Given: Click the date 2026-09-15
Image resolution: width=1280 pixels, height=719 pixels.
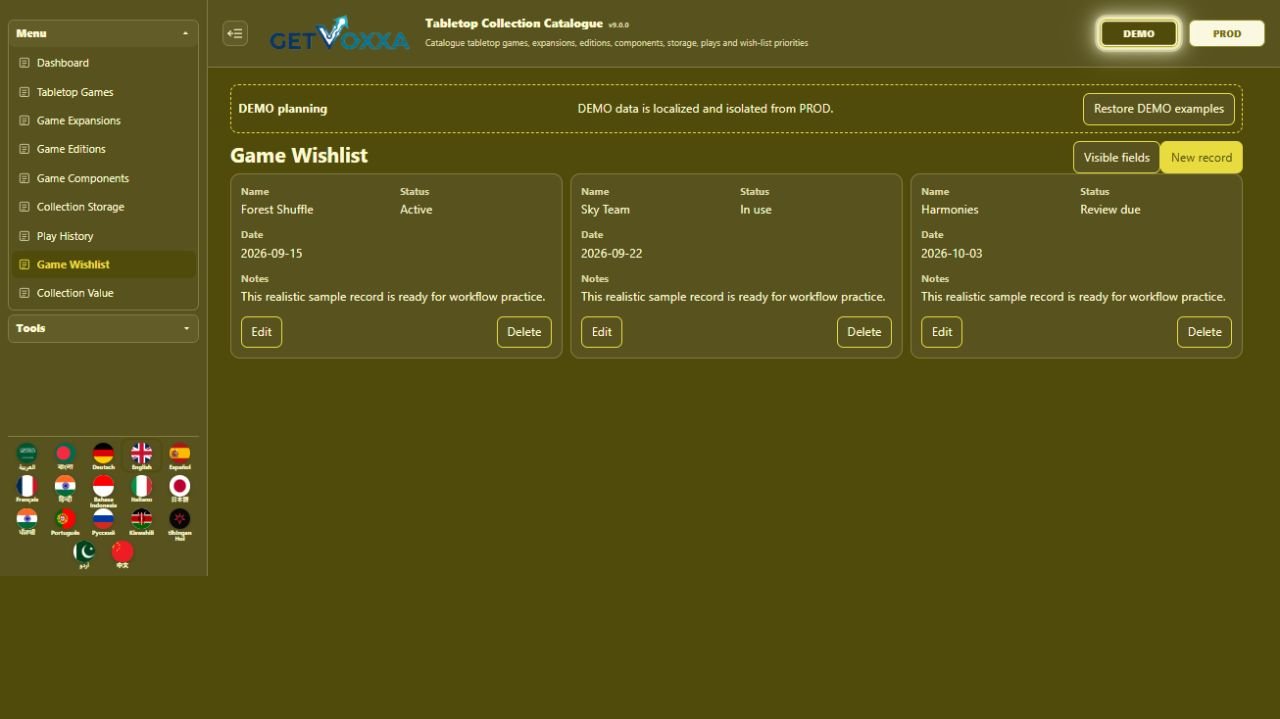Looking at the screenshot, I should pos(271,254).
